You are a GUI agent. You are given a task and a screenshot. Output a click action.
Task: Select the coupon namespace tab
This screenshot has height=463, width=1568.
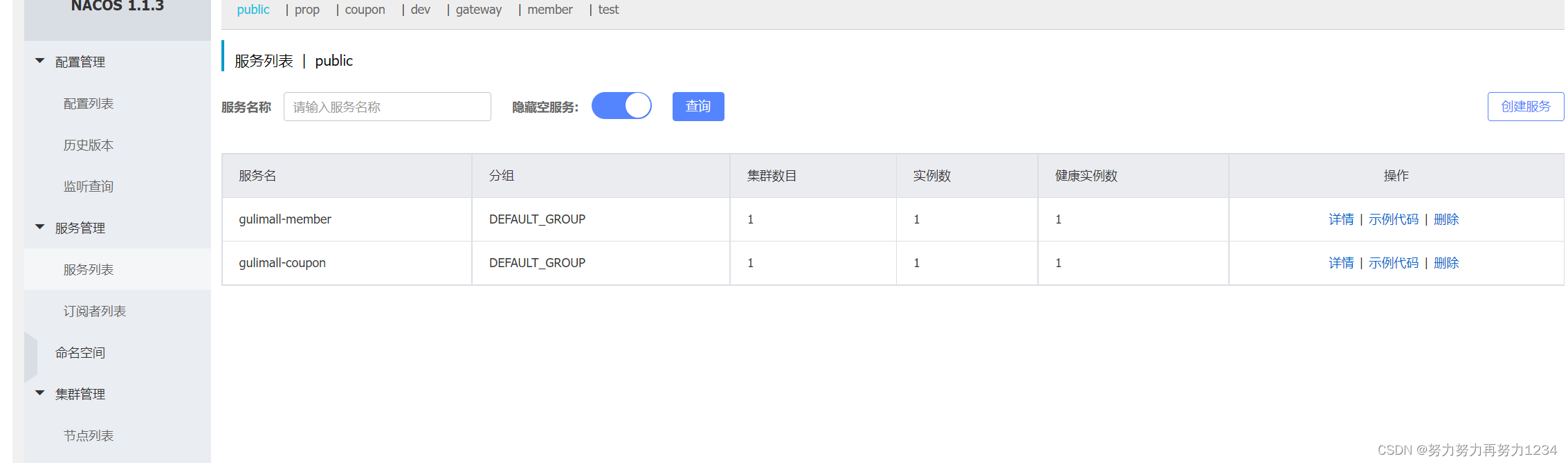365,10
